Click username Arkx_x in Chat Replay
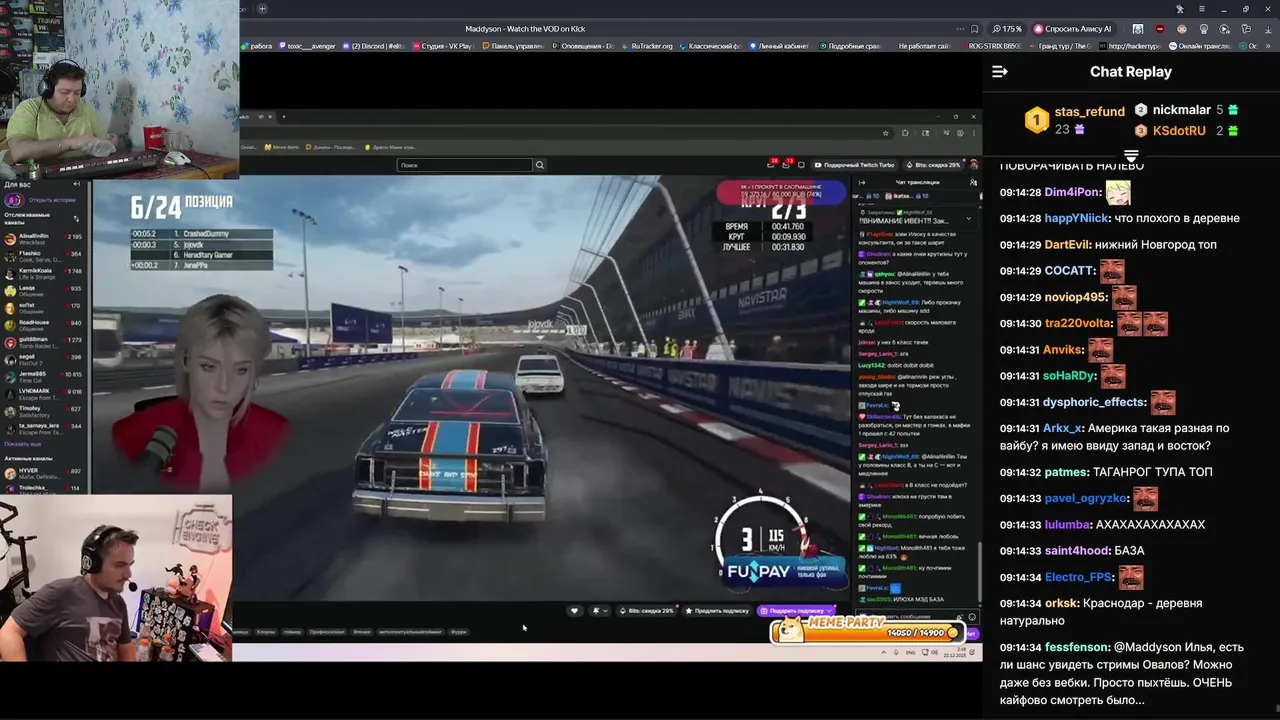This screenshot has height=720, width=1280. point(1063,428)
